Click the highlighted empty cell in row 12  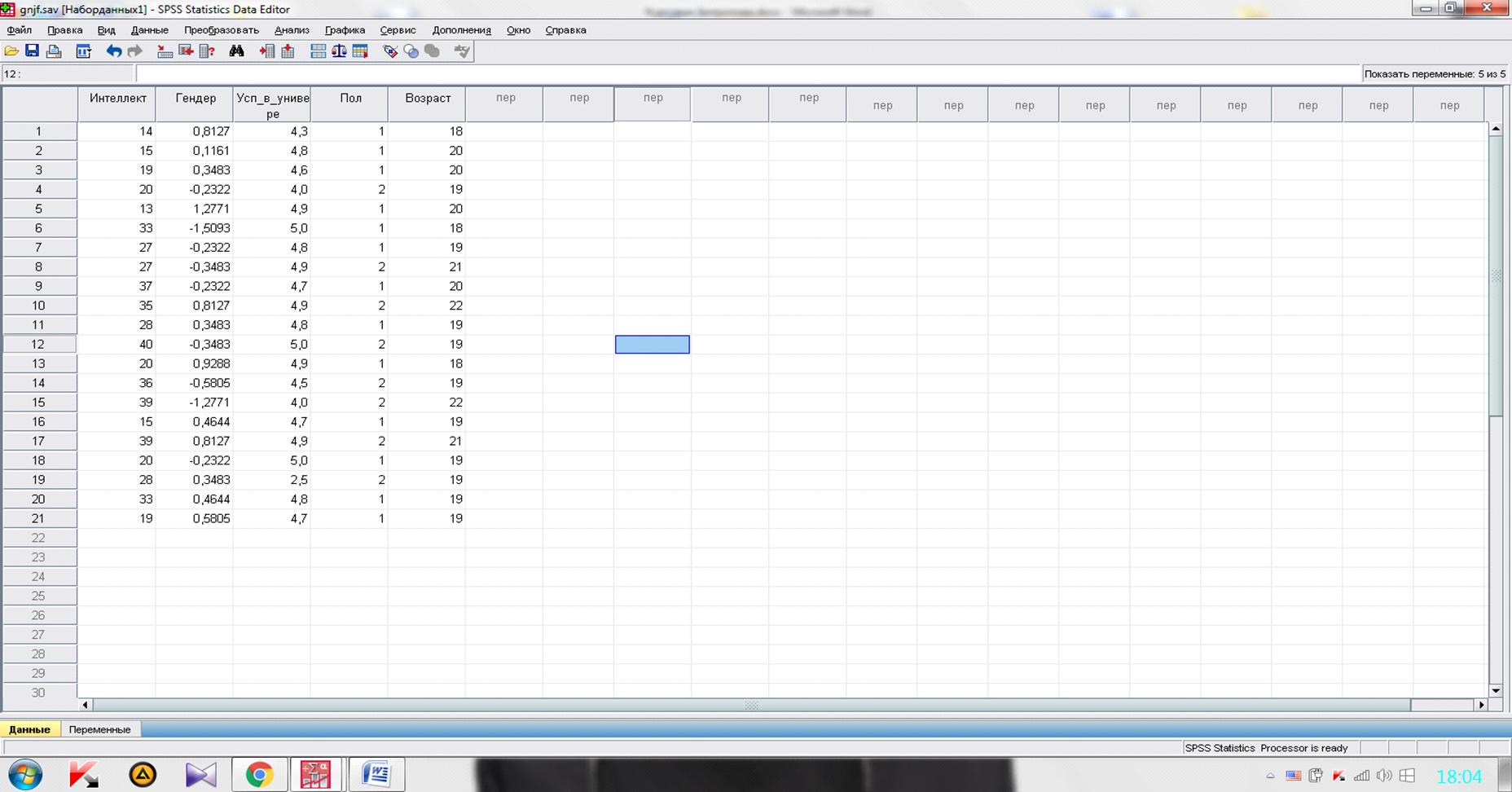point(653,345)
